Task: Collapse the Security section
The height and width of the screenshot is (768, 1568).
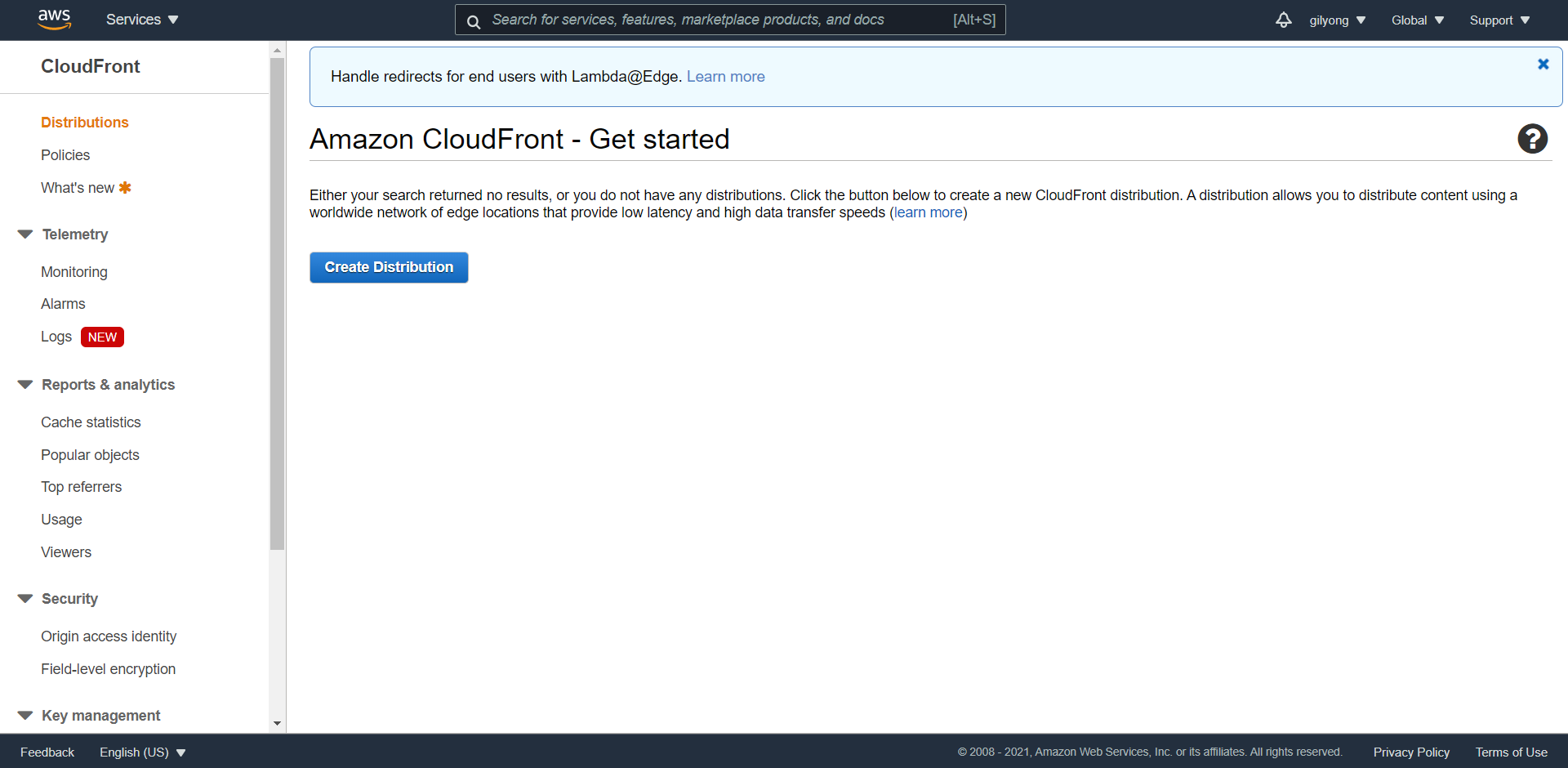Action: [25, 599]
